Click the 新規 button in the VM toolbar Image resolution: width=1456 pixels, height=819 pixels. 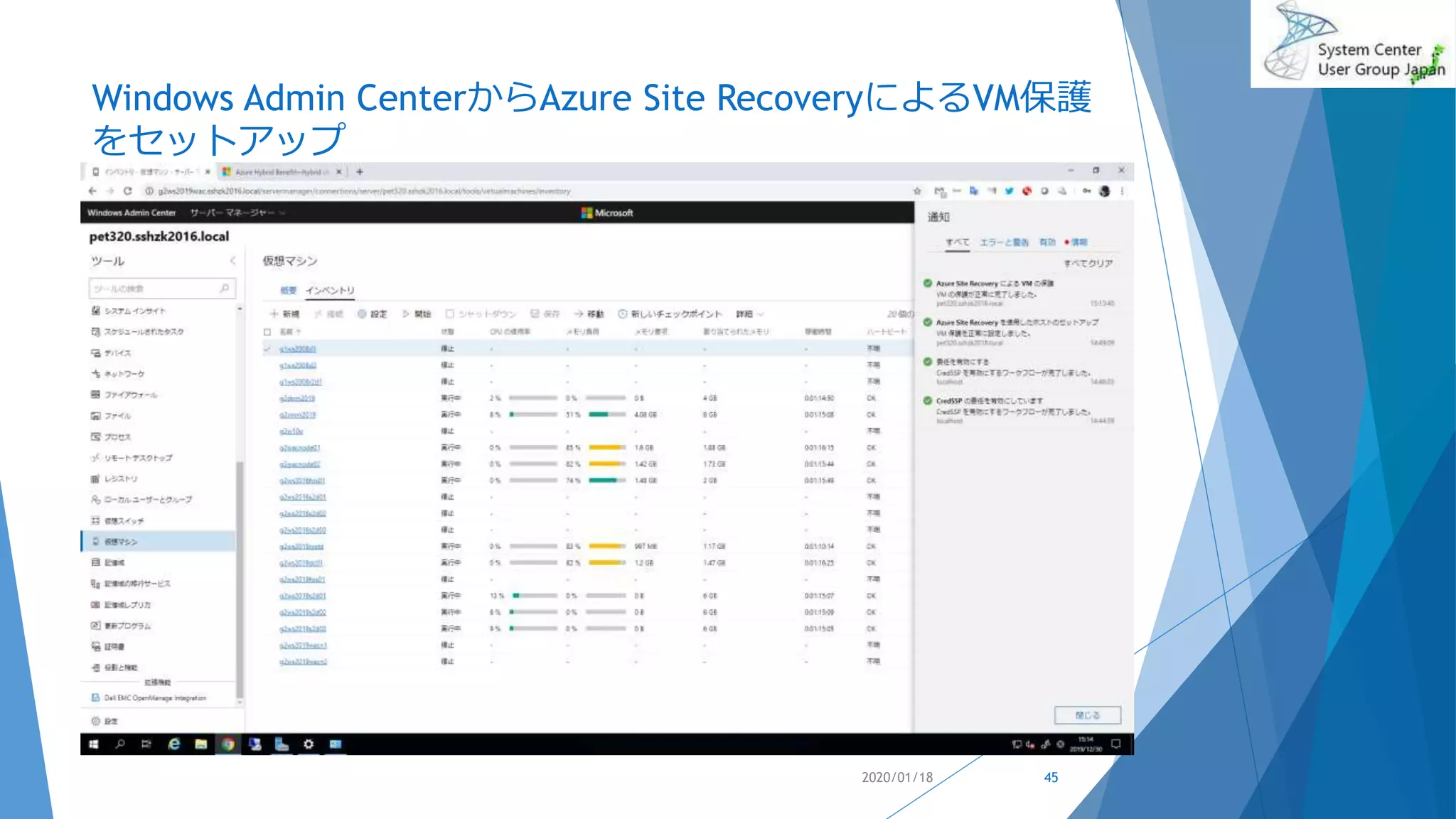tap(284, 314)
